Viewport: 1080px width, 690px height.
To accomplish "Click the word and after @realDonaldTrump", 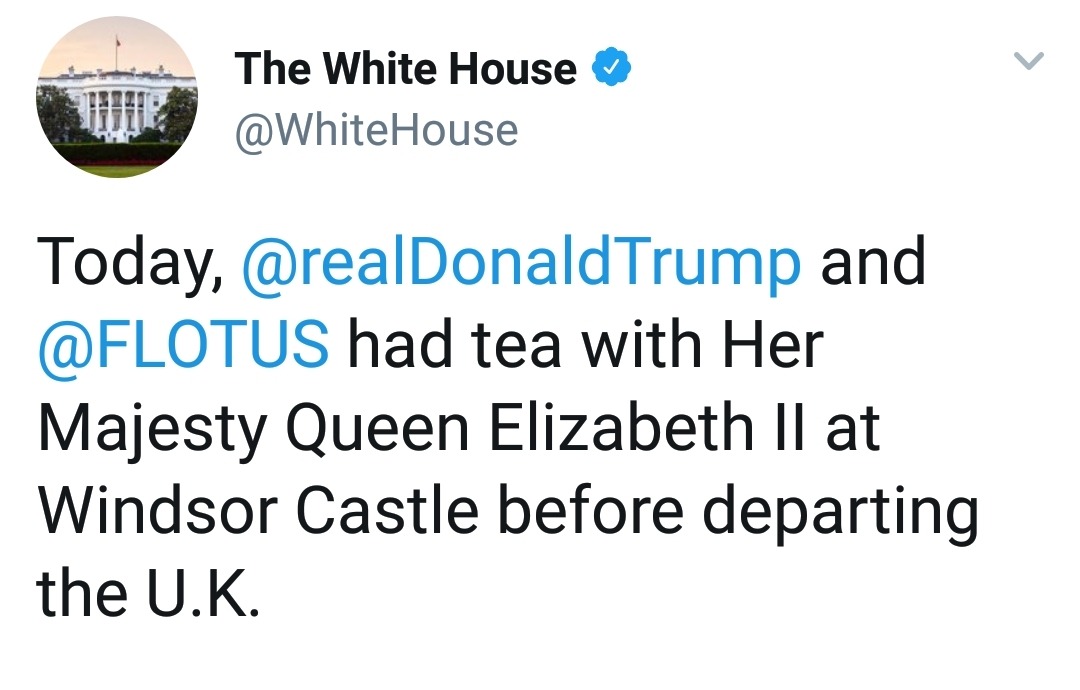I will (x=873, y=262).
